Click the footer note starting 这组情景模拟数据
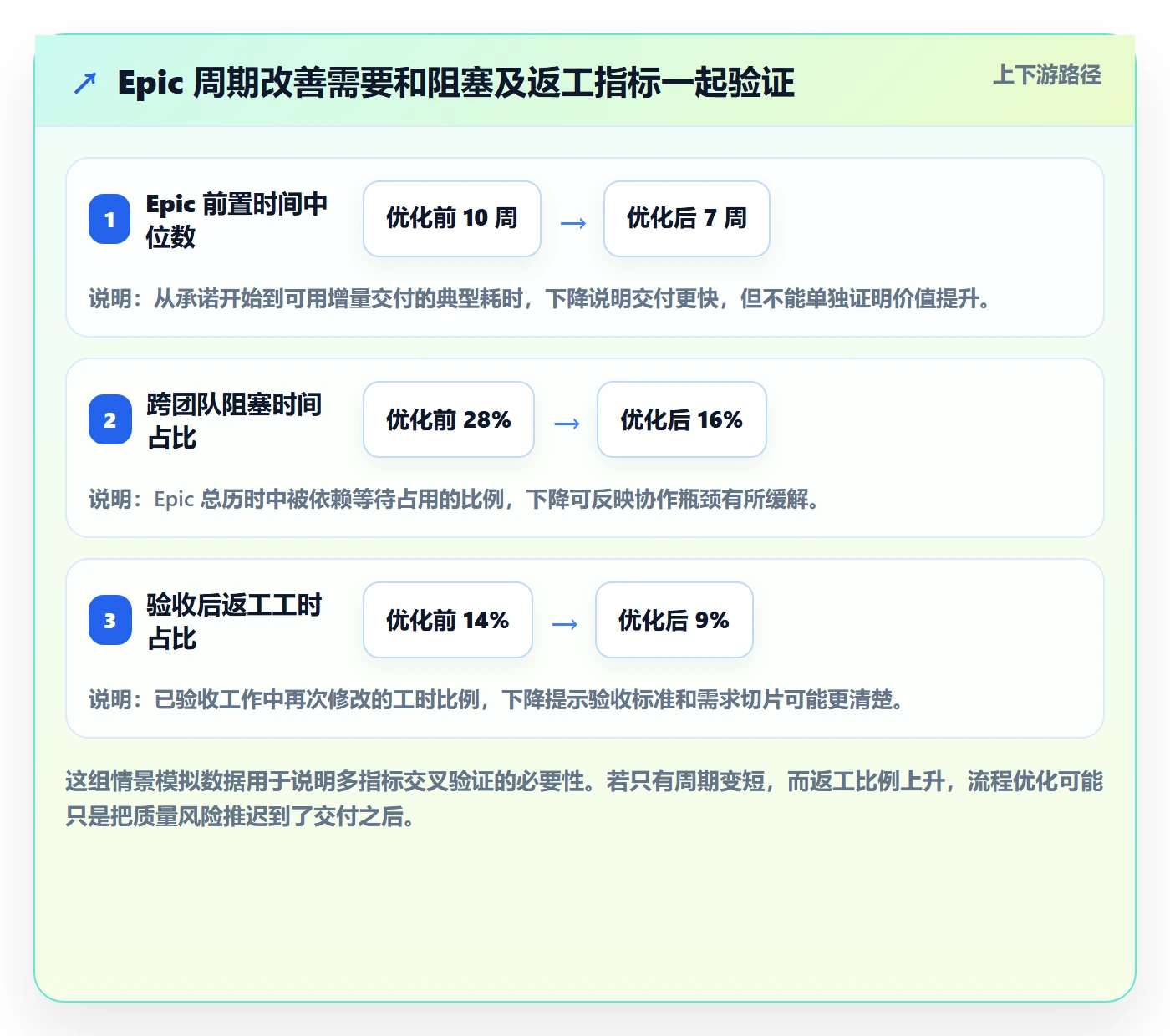The height and width of the screenshot is (1036, 1170). click(x=585, y=799)
